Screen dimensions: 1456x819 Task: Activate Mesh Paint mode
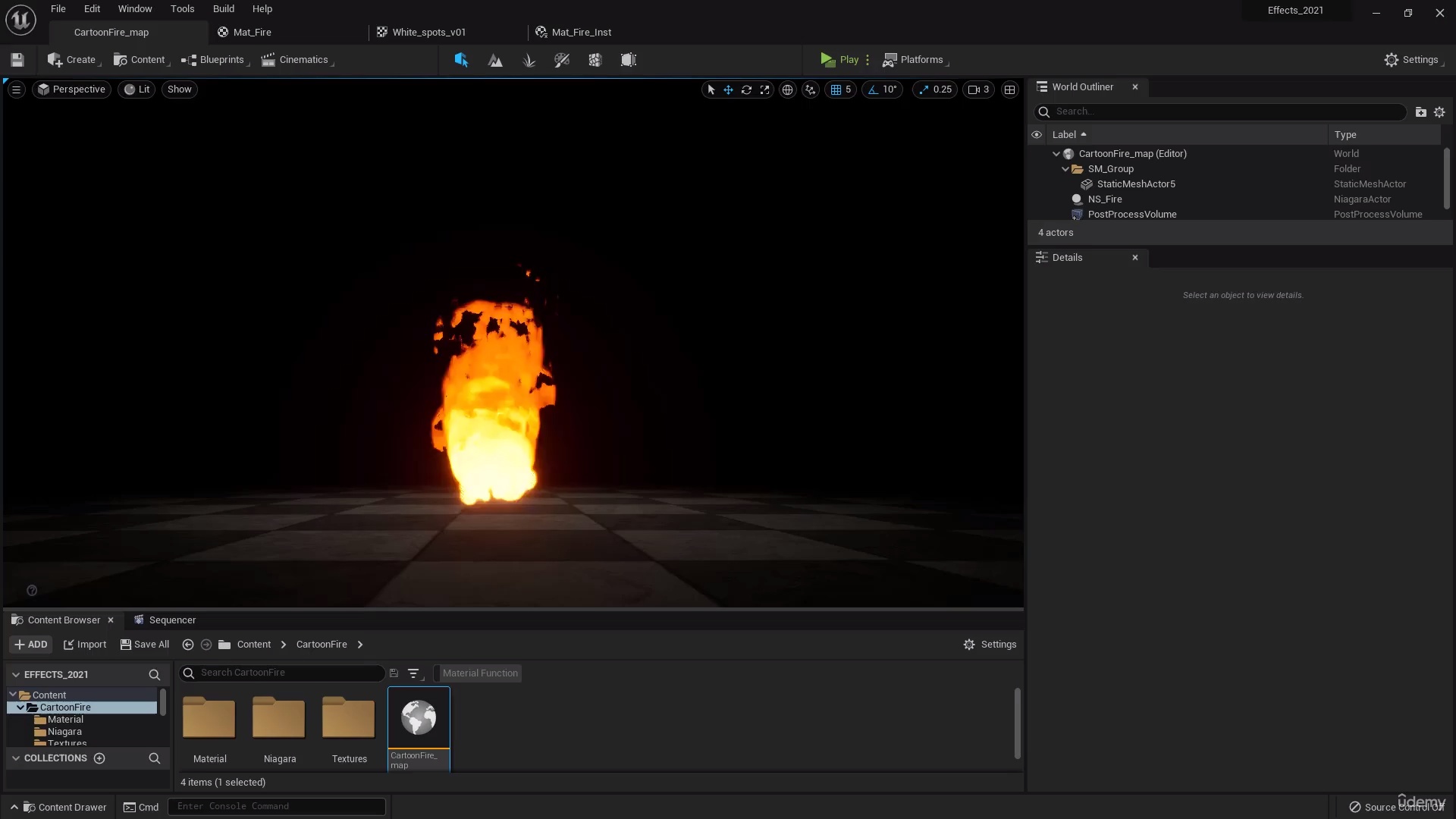pos(562,60)
